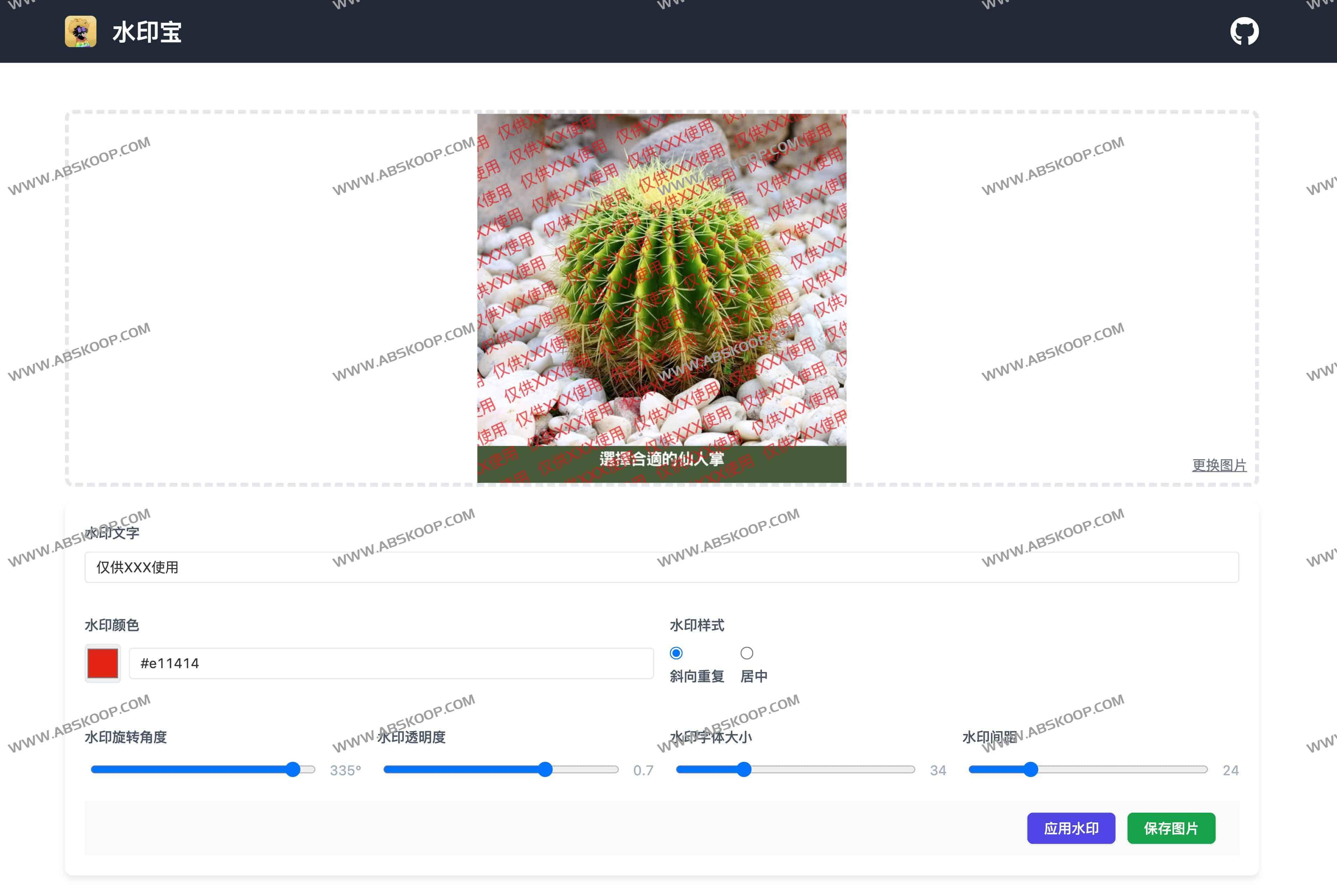The width and height of the screenshot is (1337, 896).
Task: Open the red watermark color swatch
Action: pyautogui.click(x=103, y=663)
